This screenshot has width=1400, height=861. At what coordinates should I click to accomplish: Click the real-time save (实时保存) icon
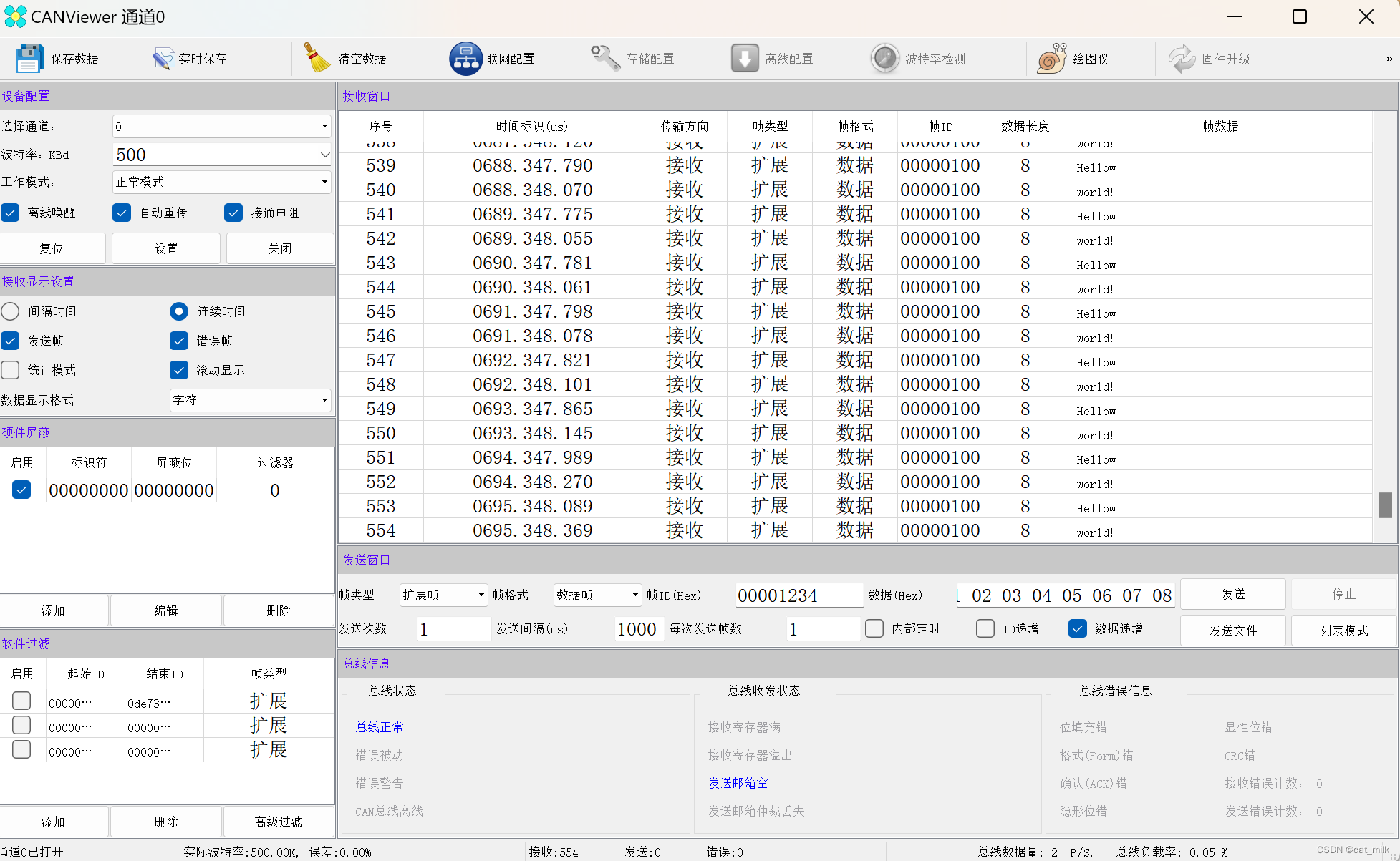click(x=163, y=59)
